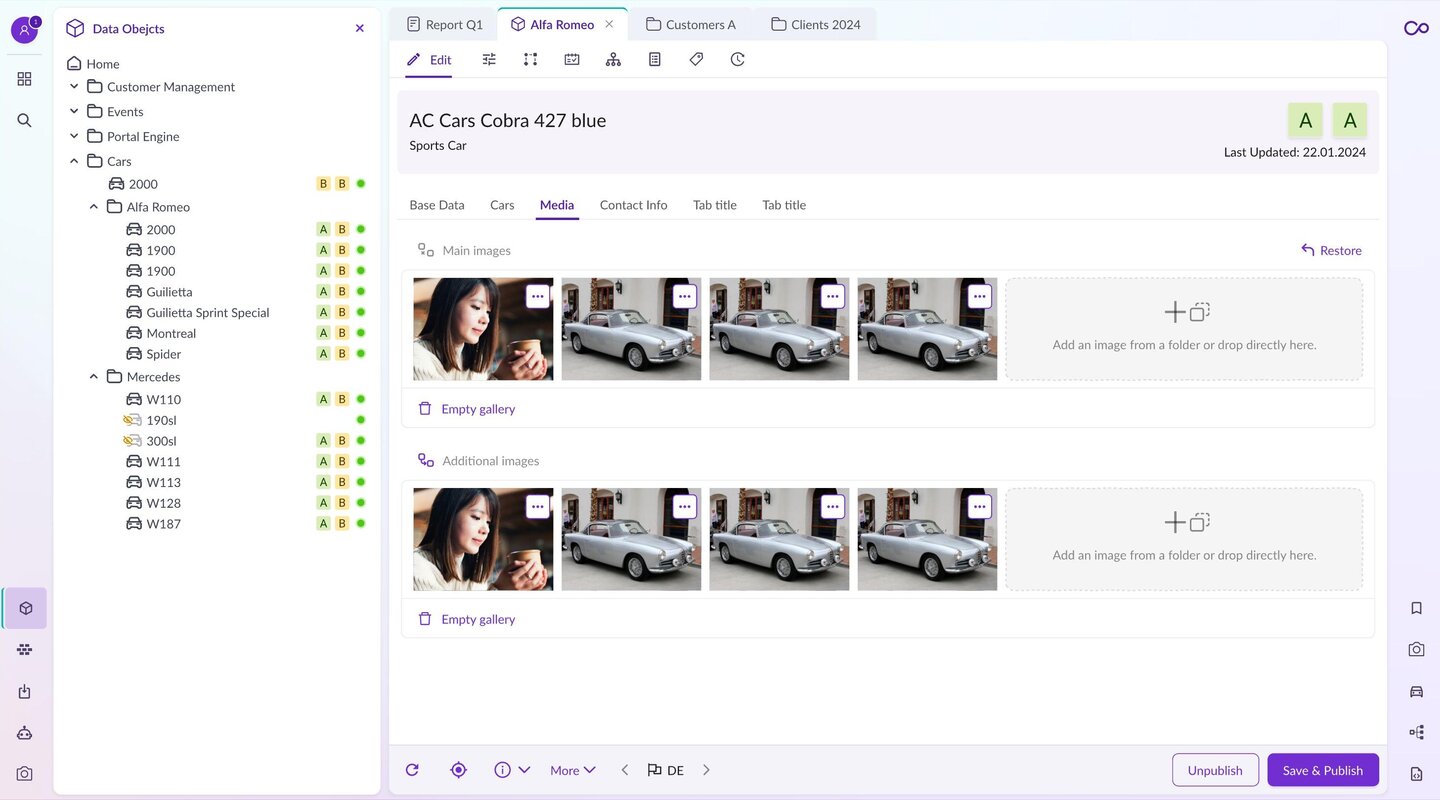The width and height of the screenshot is (1440, 800).
Task: Open search from the left sidebar
Action: pyautogui.click(x=24, y=121)
